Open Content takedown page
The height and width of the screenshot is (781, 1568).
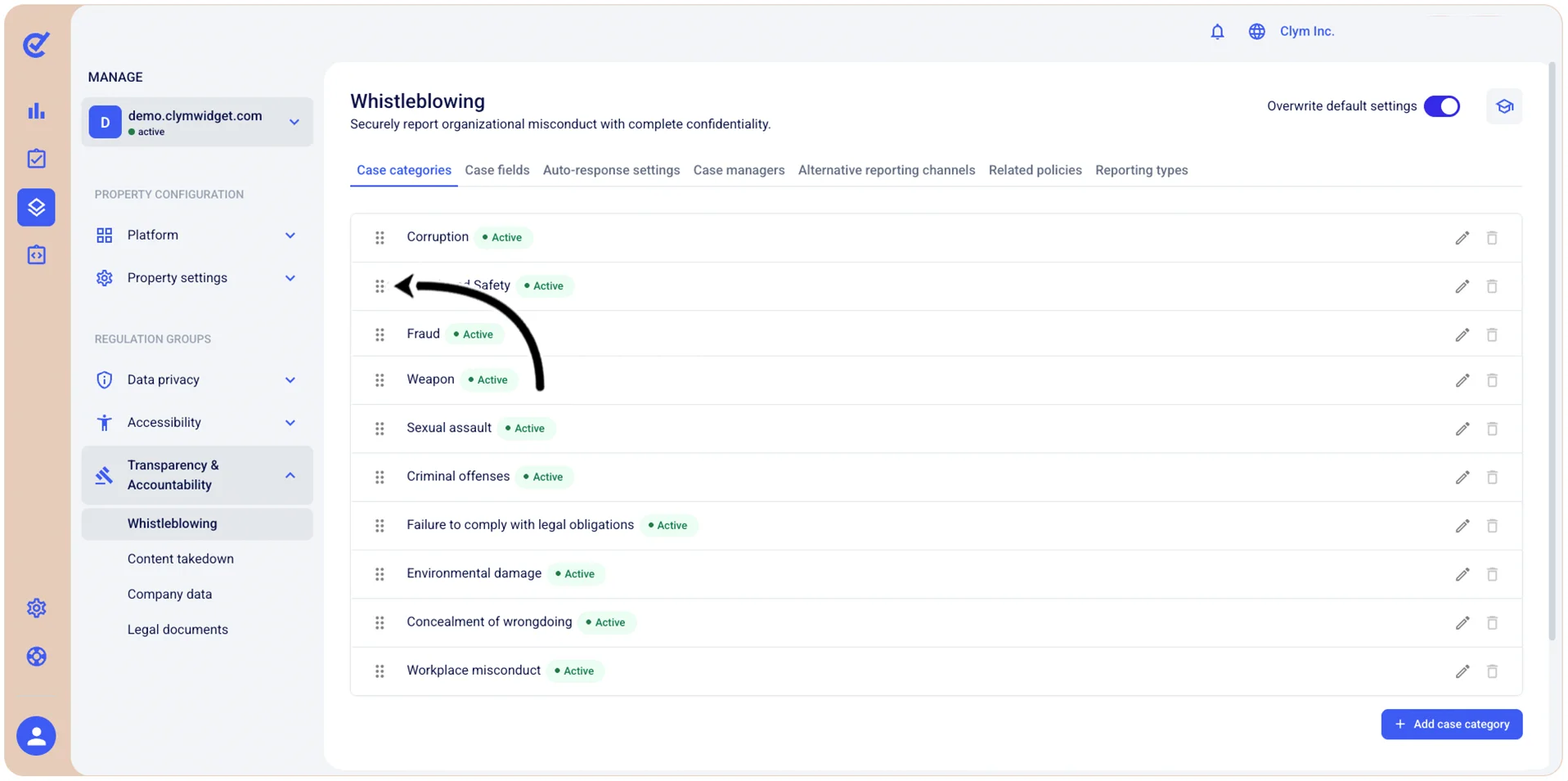coord(181,559)
